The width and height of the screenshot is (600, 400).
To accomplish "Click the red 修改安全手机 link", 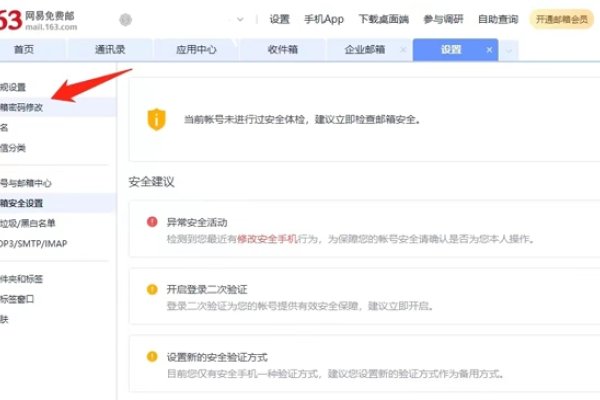I will (x=267, y=239).
